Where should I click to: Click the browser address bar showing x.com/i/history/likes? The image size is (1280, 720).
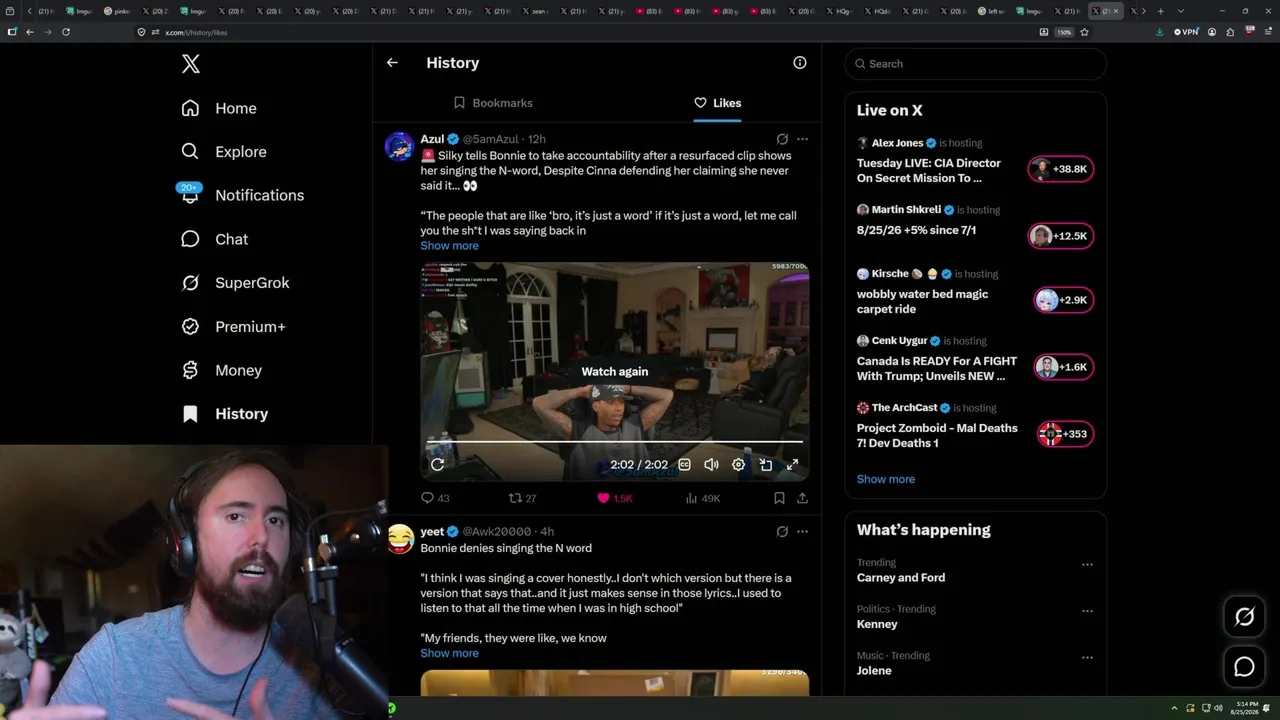590,32
